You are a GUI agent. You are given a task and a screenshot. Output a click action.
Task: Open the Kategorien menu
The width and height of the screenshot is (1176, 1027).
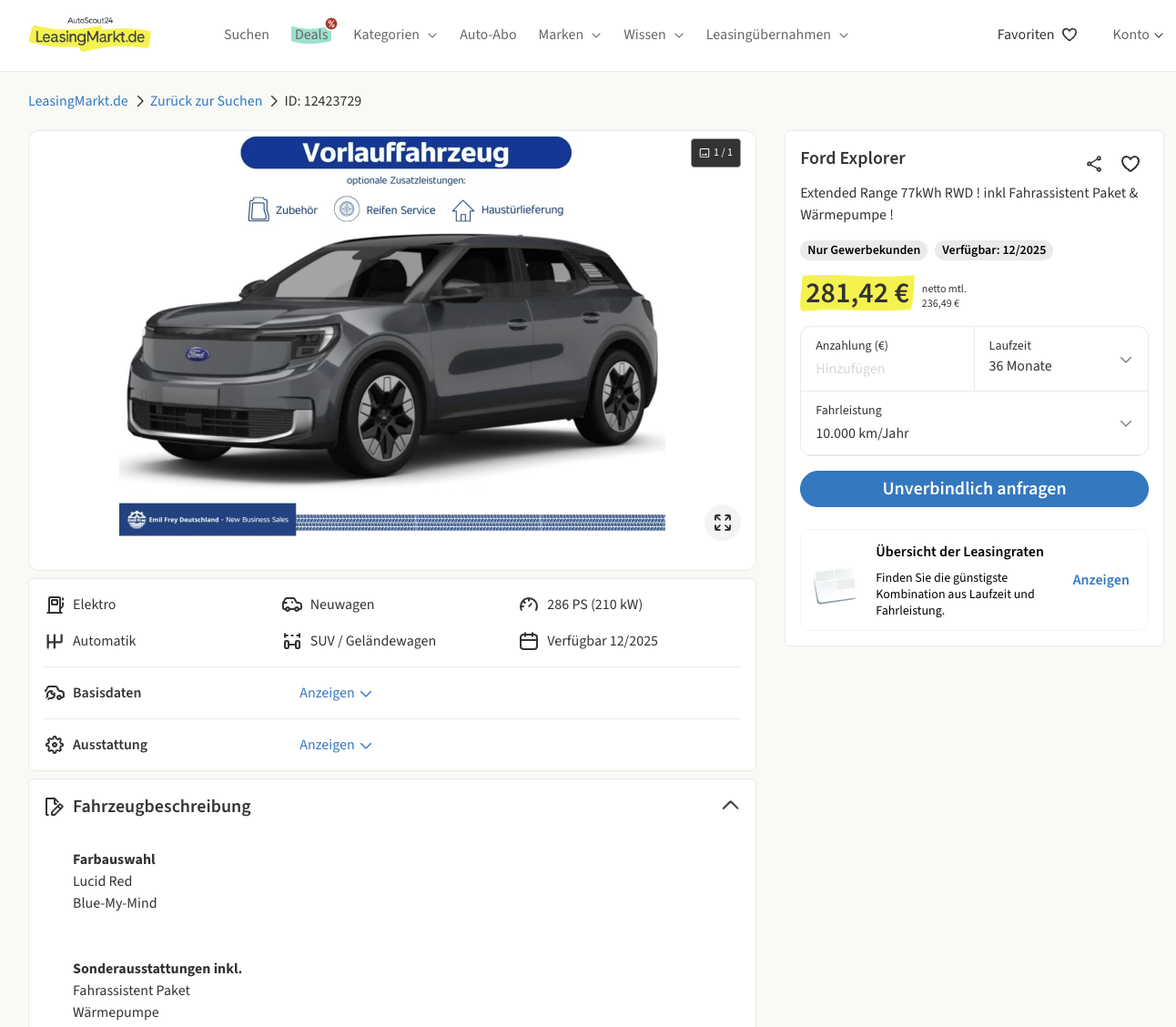394,35
